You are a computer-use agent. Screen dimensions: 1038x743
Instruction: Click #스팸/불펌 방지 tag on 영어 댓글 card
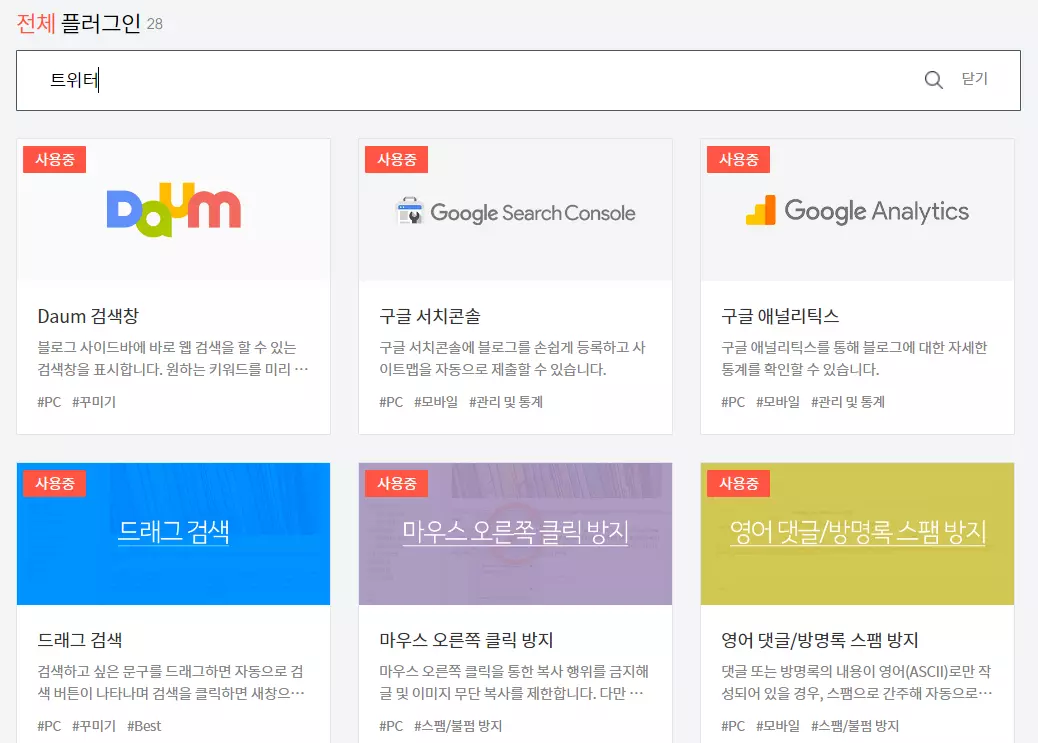855,726
